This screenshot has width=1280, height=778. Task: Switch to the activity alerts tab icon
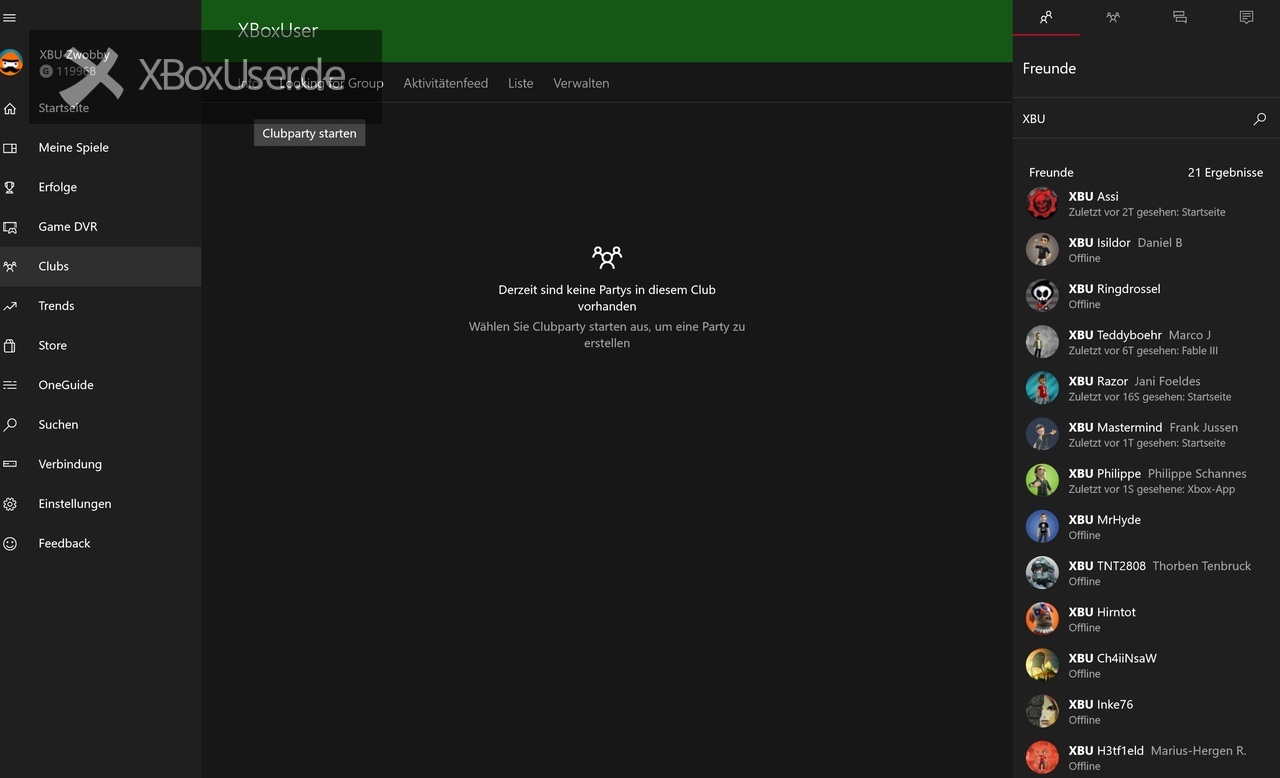tap(1246, 17)
